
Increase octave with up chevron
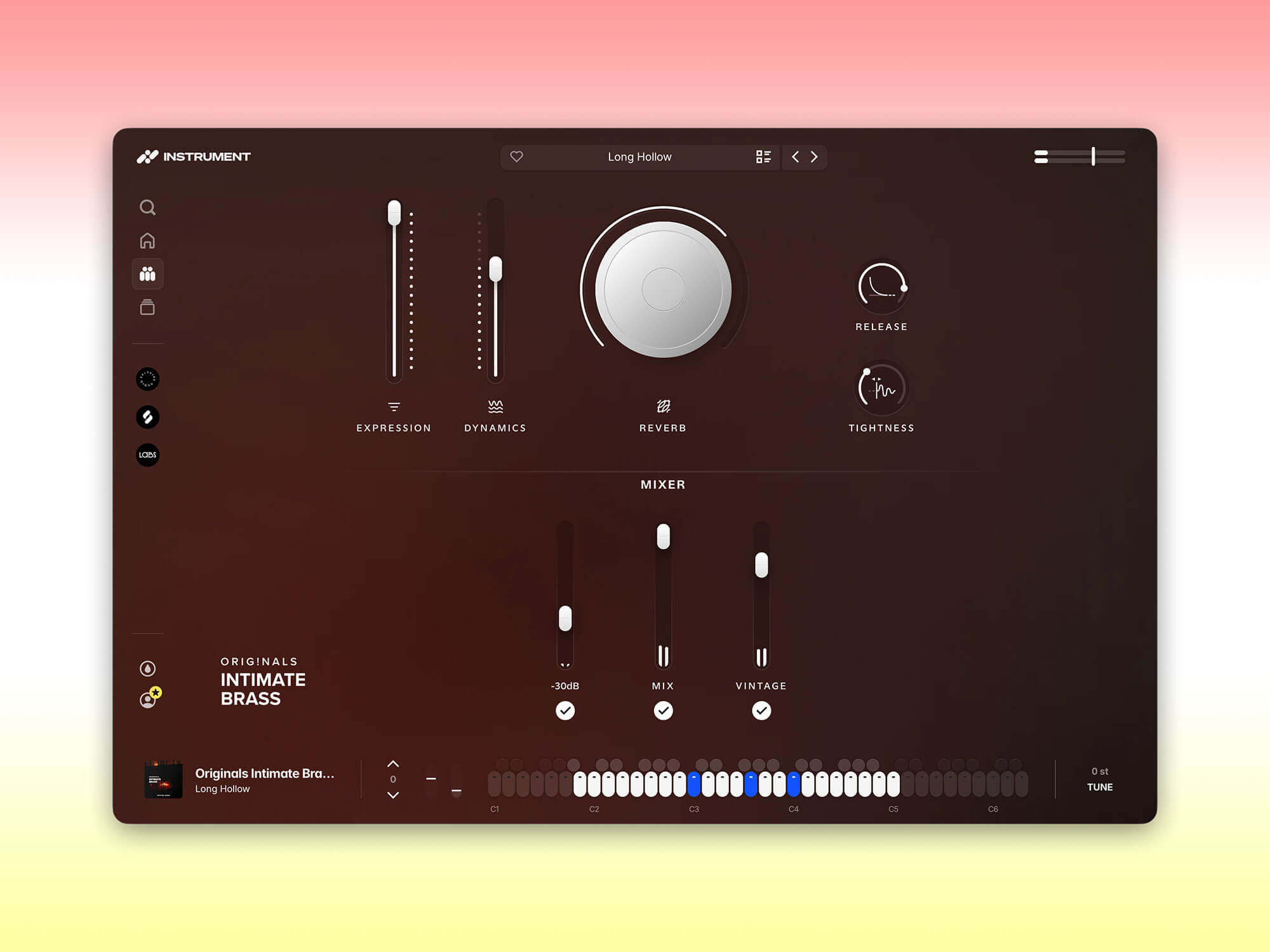(x=393, y=764)
